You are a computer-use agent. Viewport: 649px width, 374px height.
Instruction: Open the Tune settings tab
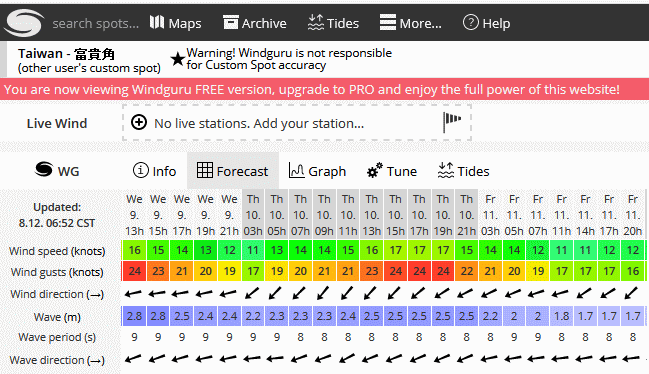point(392,171)
